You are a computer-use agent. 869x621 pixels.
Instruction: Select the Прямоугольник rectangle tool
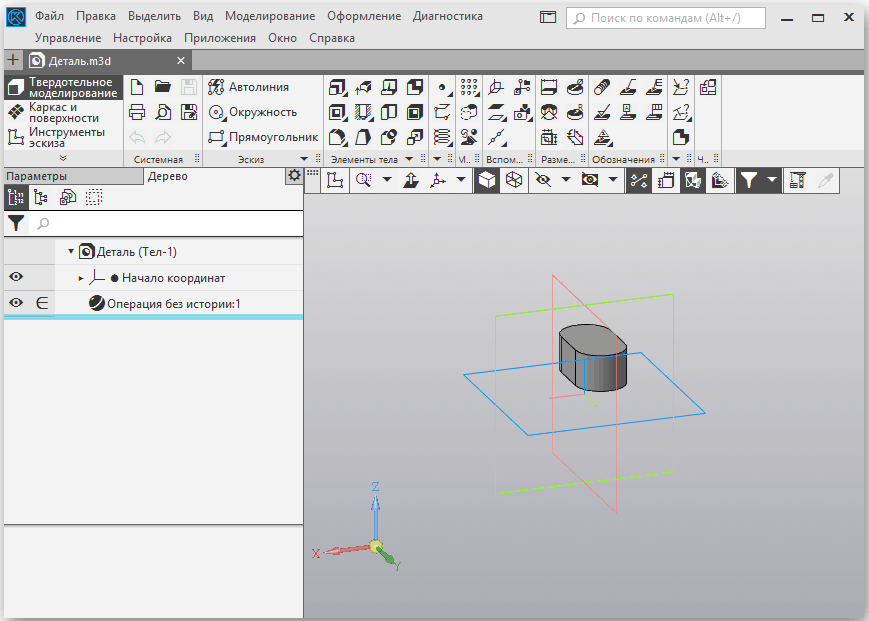click(263, 137)
